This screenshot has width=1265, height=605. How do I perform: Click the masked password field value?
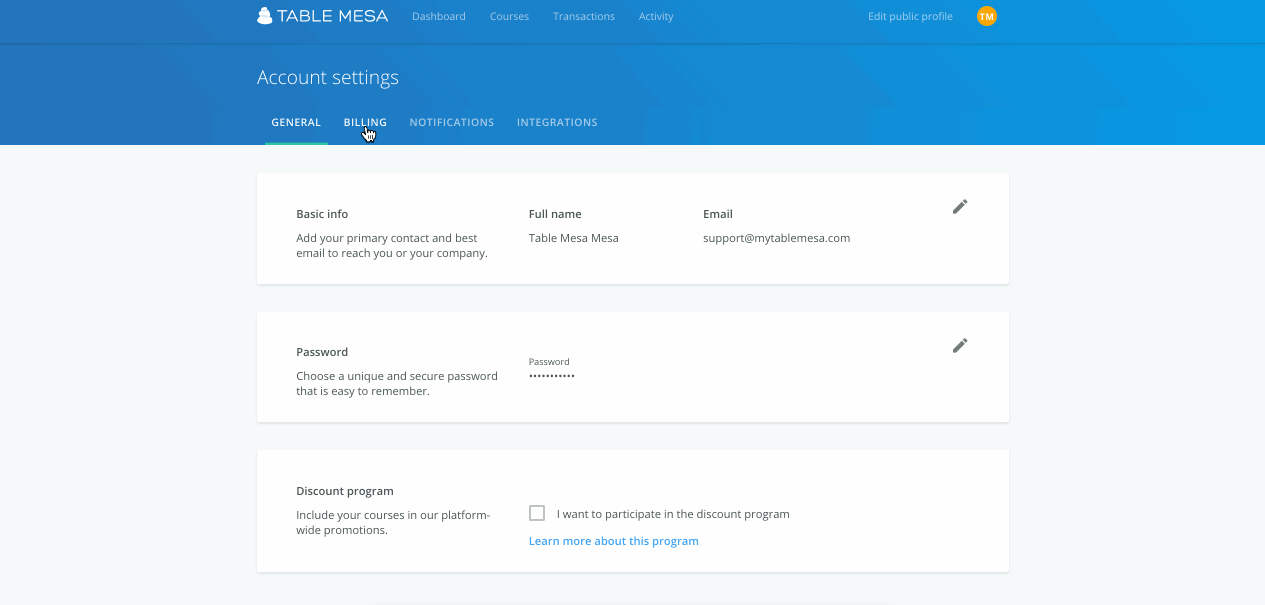[552, 376]
